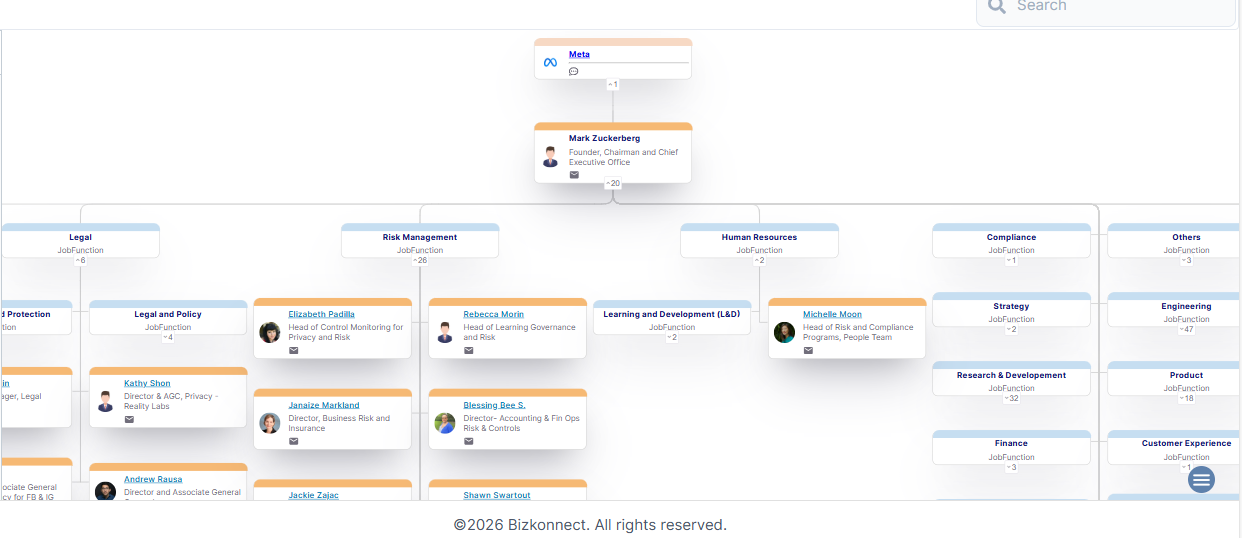This screenshot has height=538, width=1242.
Task: Expand the Finance node count 3
Action: point(1011,467)
